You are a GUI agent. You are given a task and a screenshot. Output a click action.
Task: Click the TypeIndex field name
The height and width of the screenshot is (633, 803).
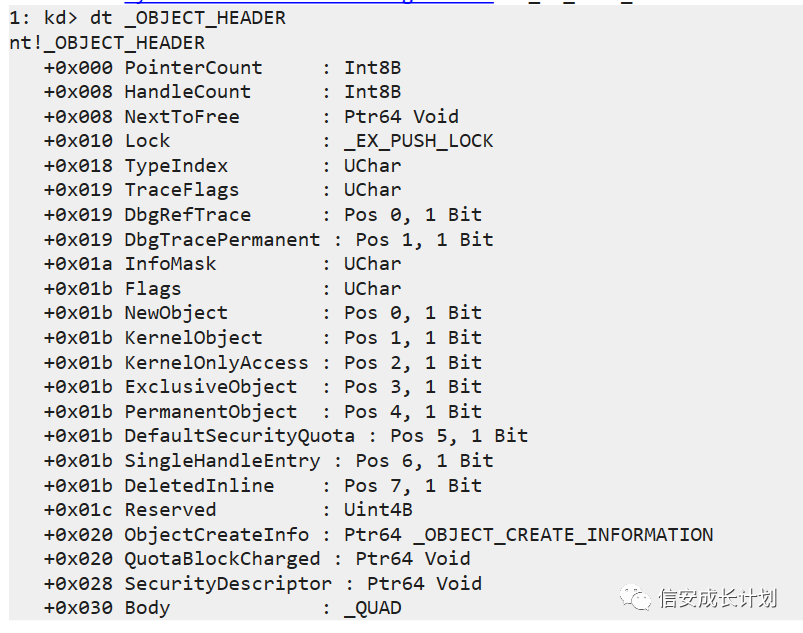[176, 166]
